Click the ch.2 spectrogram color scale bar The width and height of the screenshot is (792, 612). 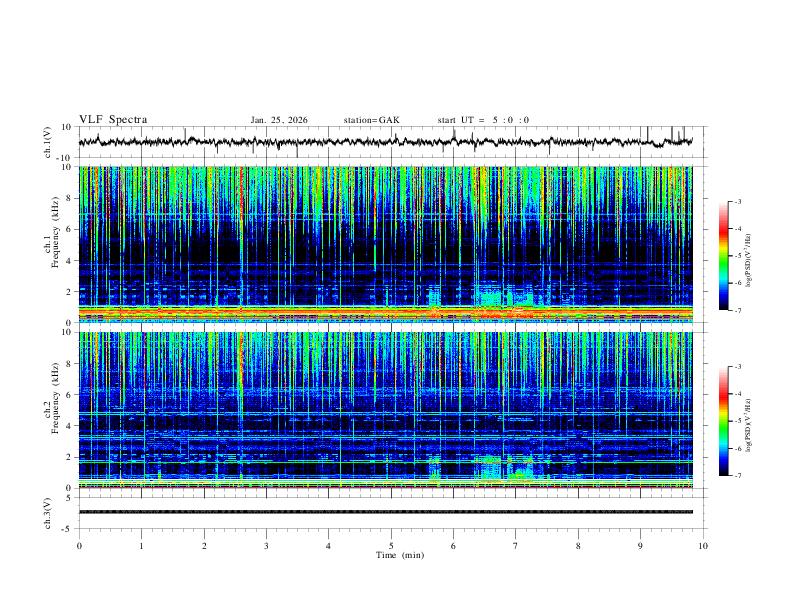coord(723,421)
